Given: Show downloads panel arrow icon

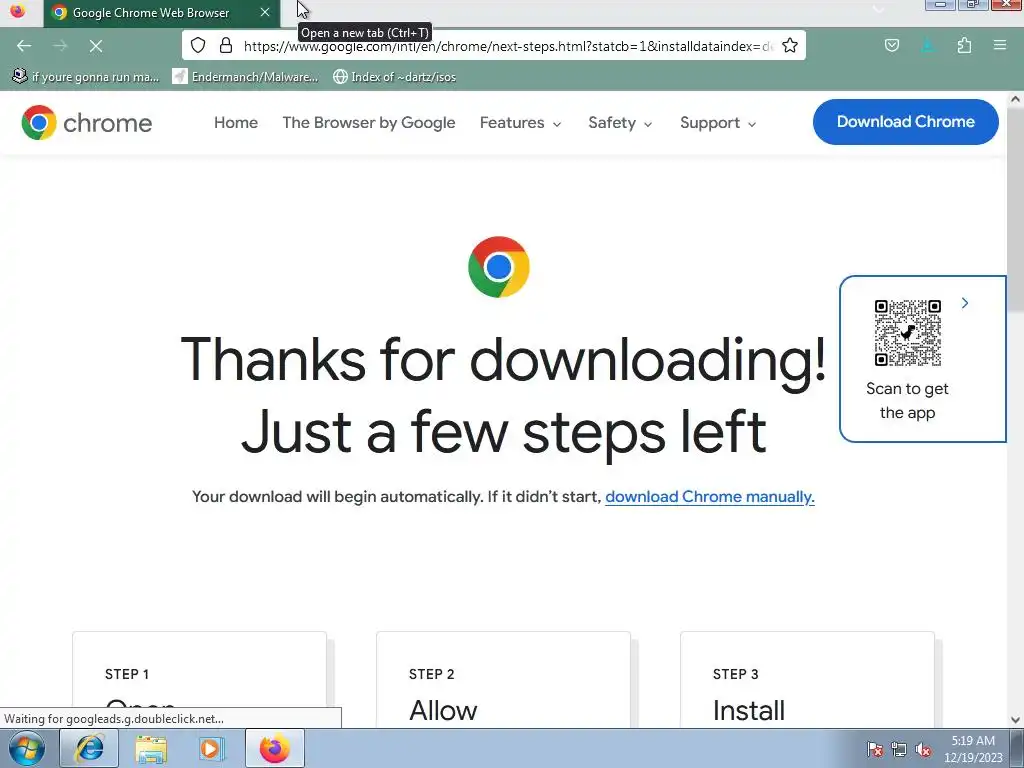Looking at the screenshot, I should point(927,45).
